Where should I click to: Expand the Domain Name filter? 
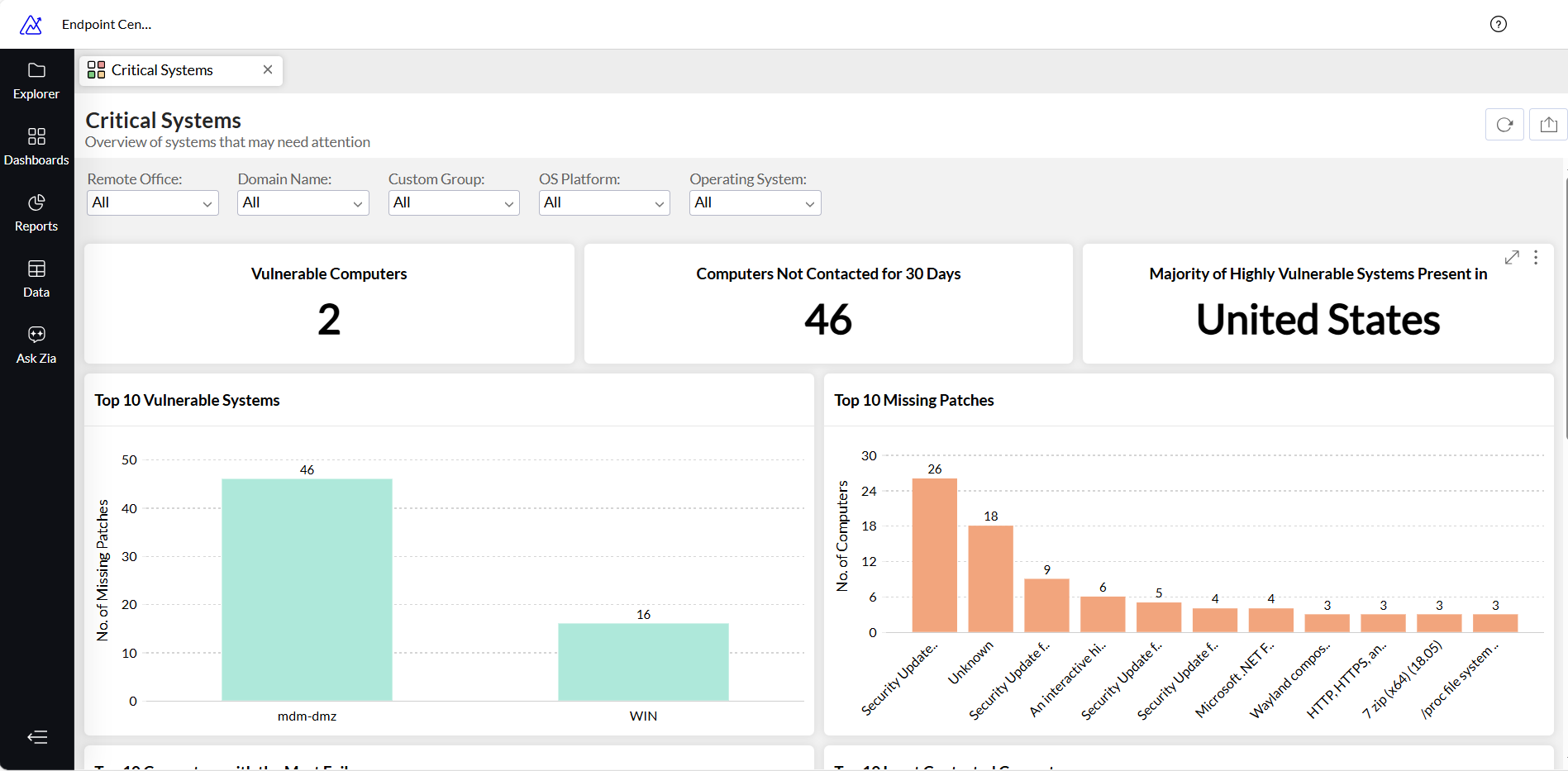point(303,202)
